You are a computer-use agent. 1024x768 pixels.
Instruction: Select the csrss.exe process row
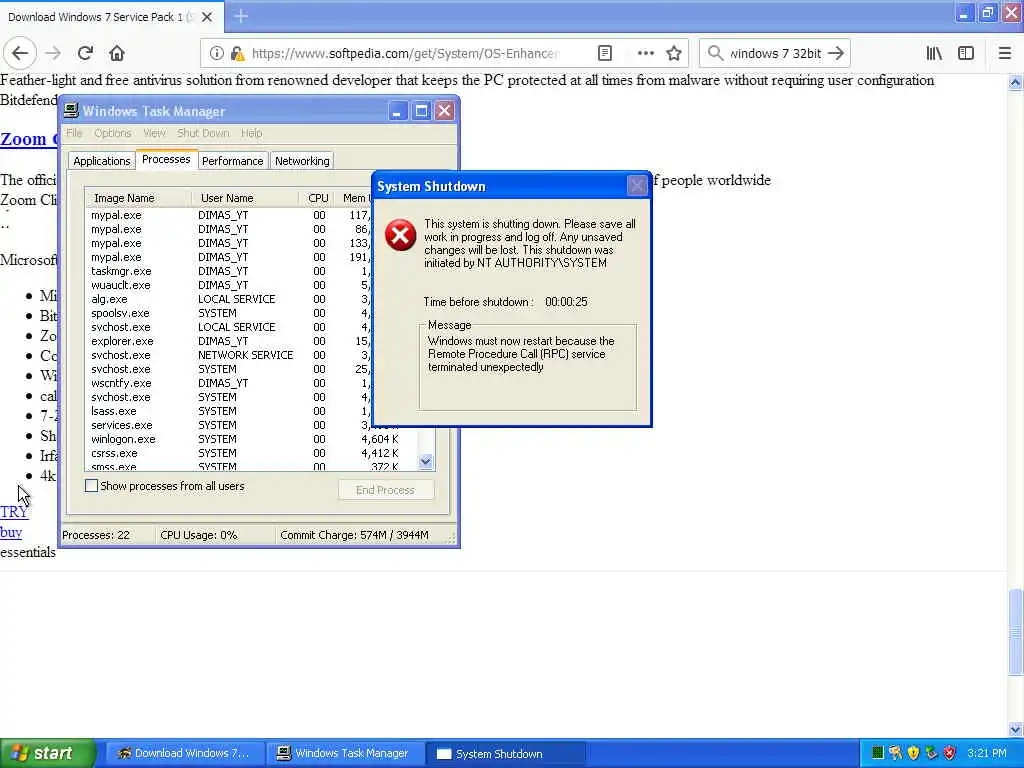point(251,453)
